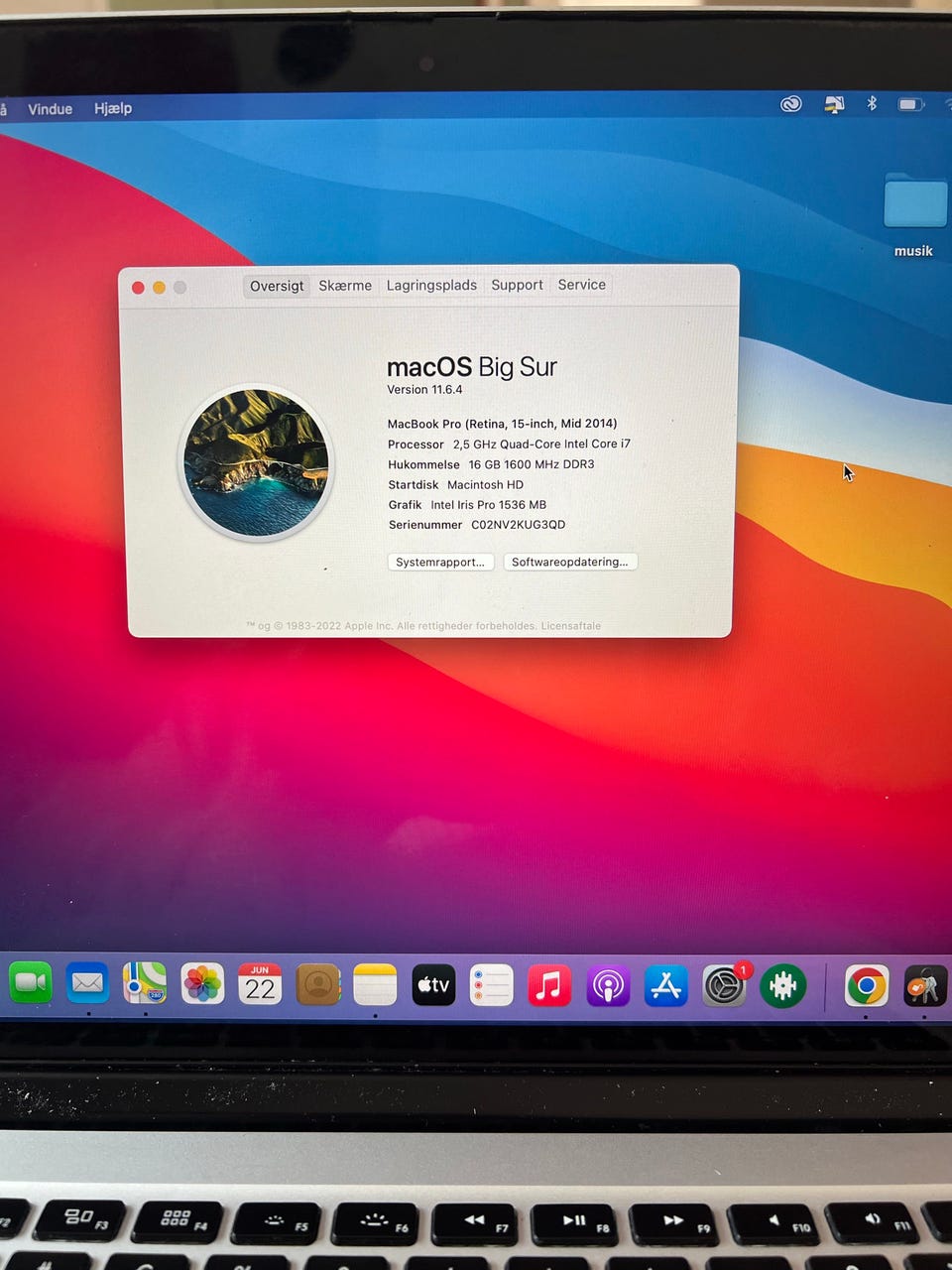Image resolution: width=952 pixels, height=1270 pixels.
Task: Open the Support tab
Action: pyautogui.click(x=517, y=285)
